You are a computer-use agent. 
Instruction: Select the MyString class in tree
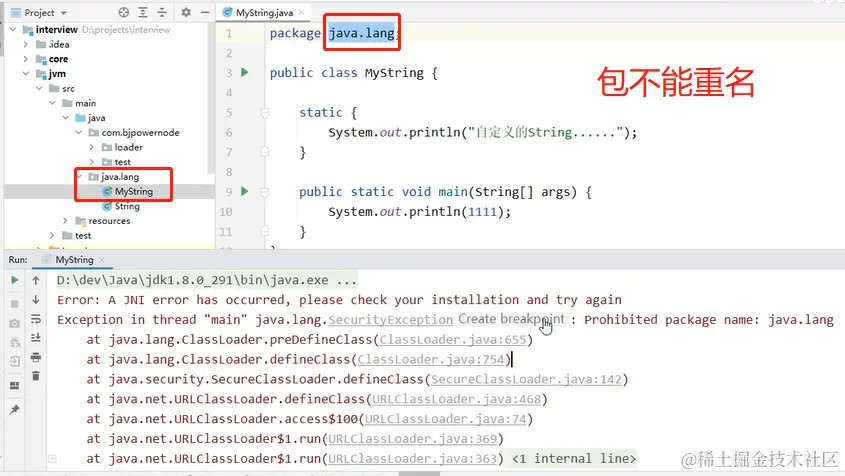point(134,191)
